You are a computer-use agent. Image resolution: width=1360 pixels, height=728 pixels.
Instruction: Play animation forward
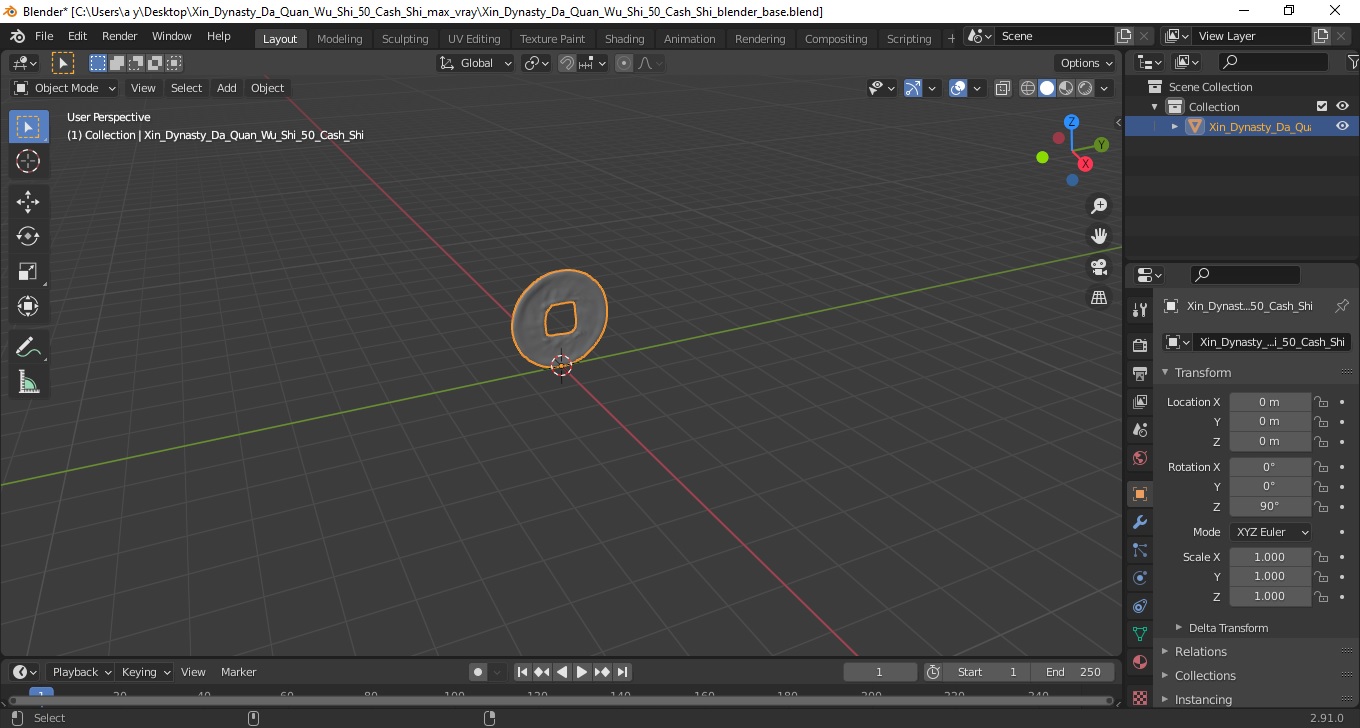582,672
